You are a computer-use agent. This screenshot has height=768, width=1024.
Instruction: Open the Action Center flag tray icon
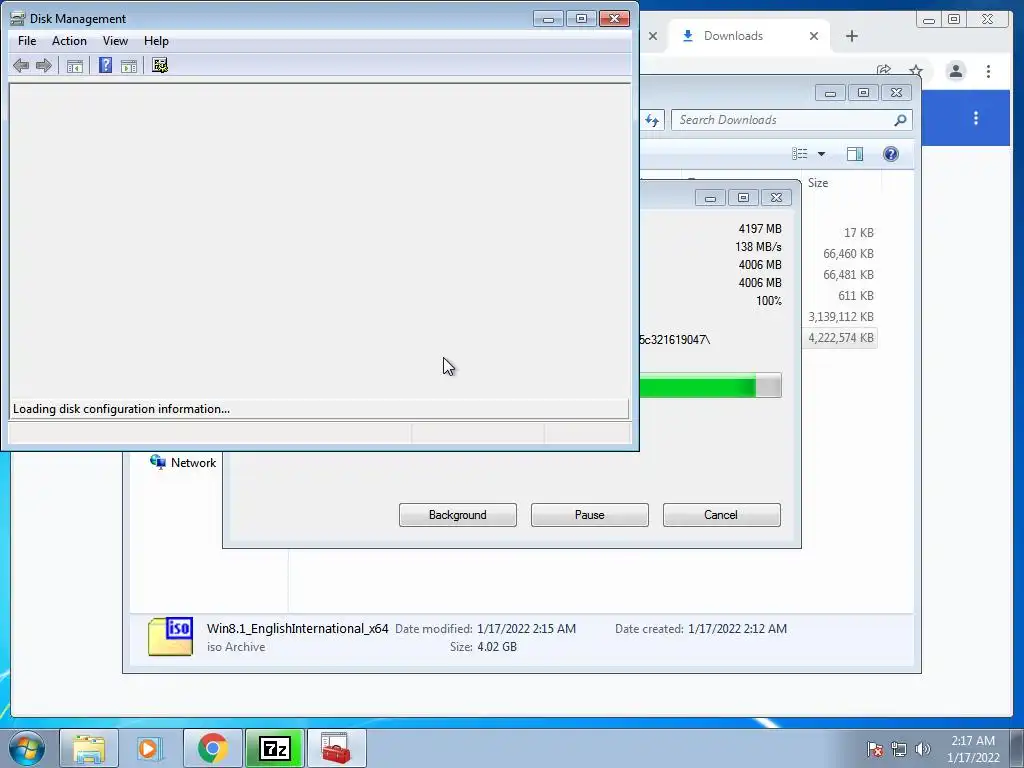tap(874, 749)
